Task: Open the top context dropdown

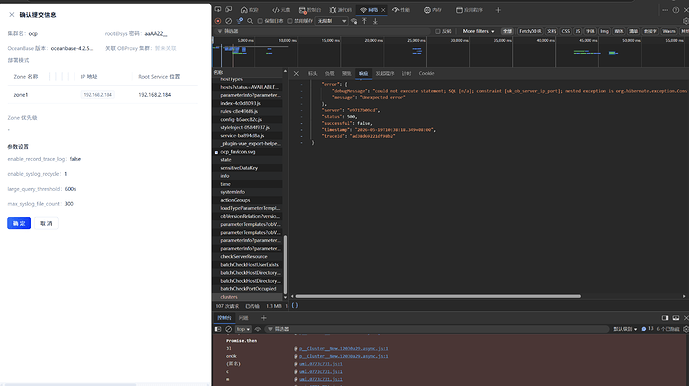Action: pyautogui.click(x=243, y=329)
